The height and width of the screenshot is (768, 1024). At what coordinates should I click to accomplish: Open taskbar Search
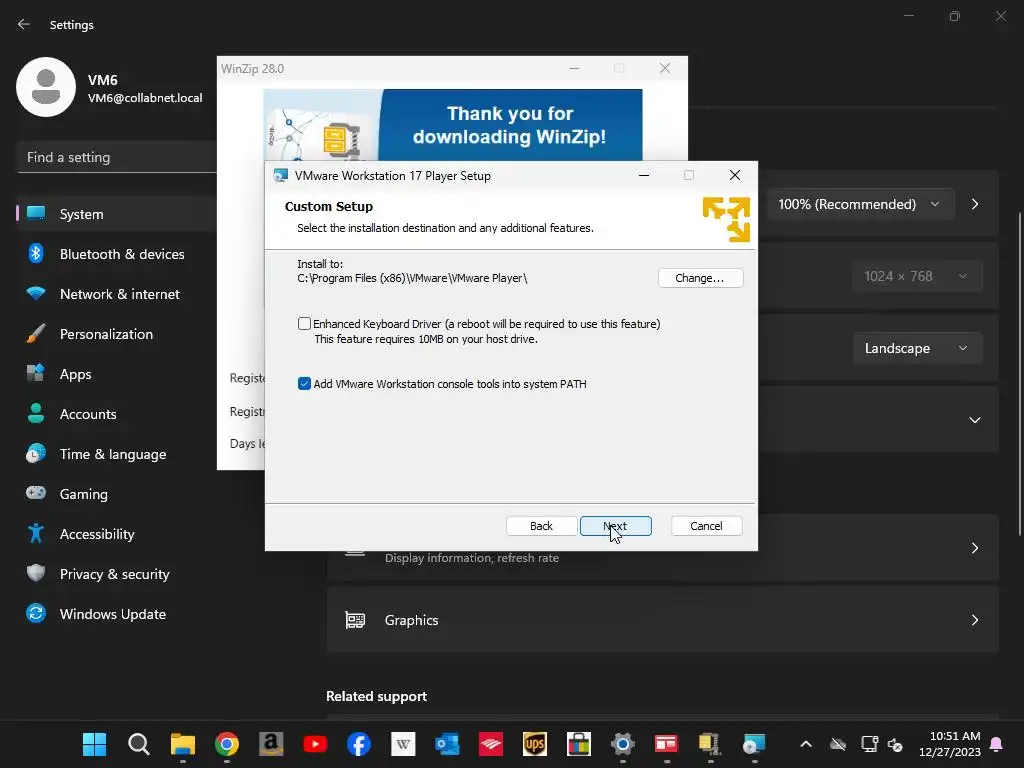pyautogui.click(x=138, y=744)
